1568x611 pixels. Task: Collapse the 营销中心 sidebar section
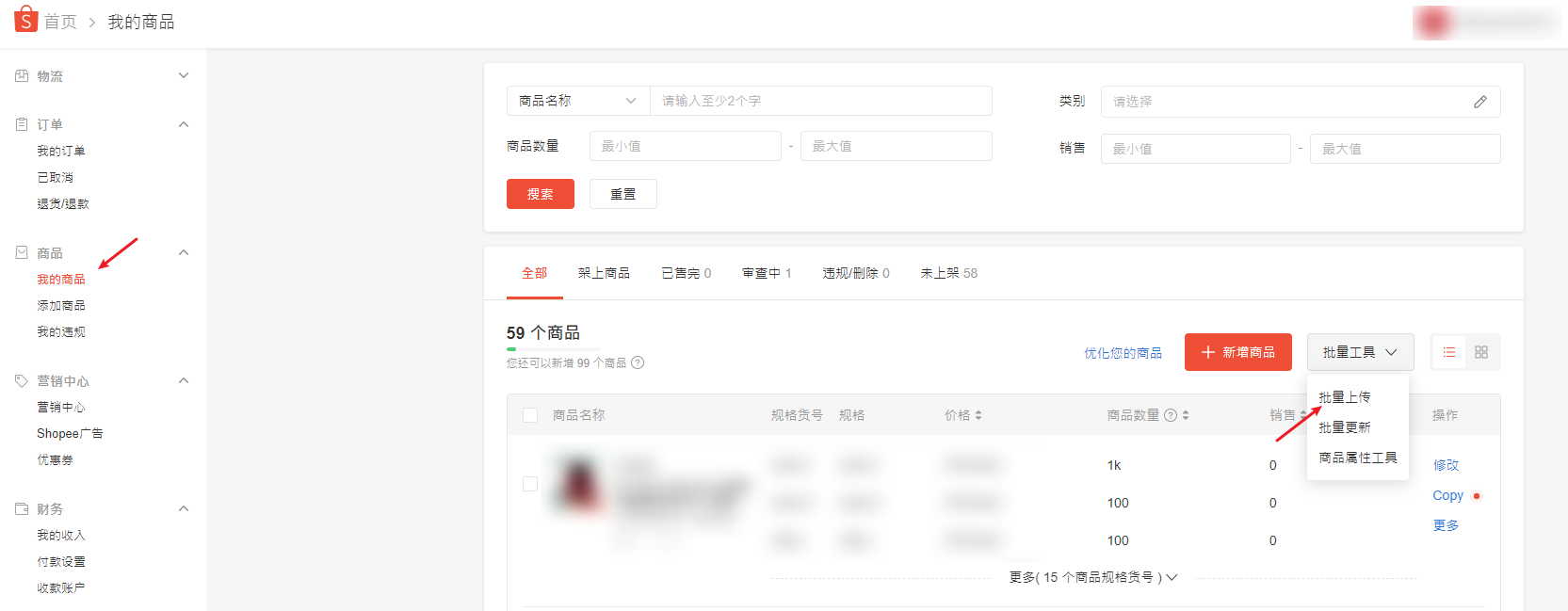click(x=184, y=380)
